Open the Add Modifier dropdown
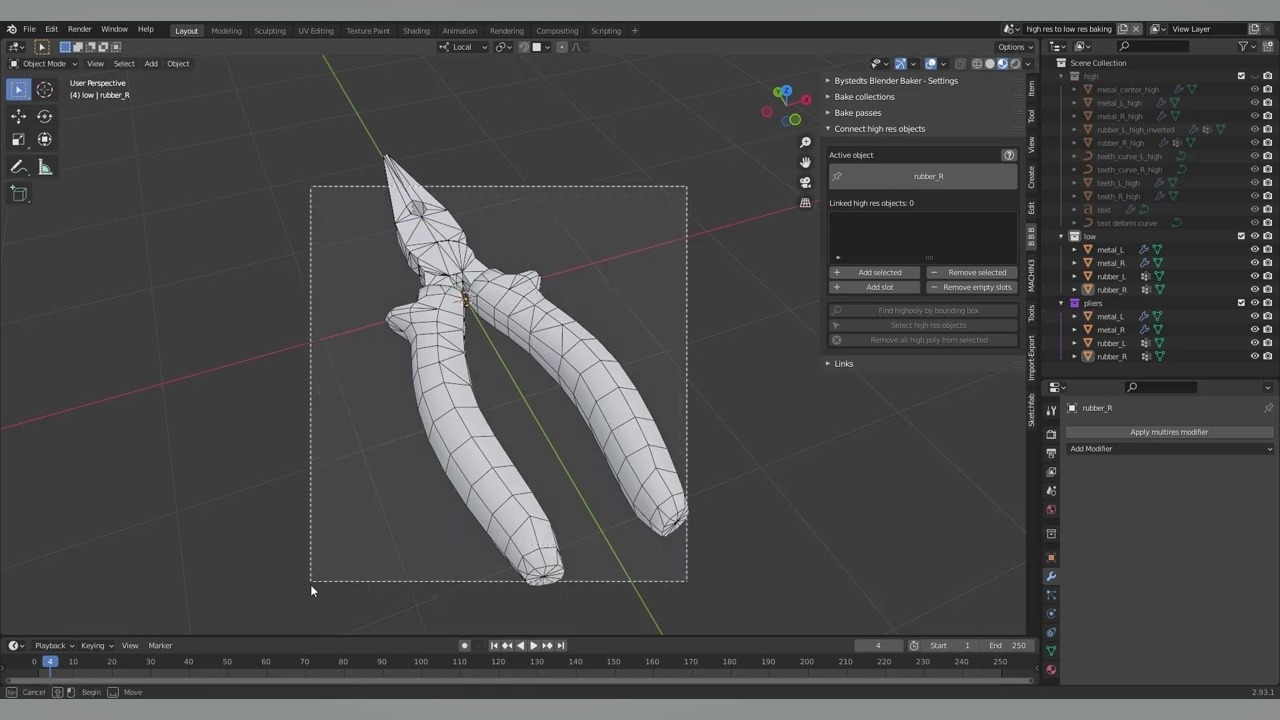This screenshot has width=1280, height=720. [1169, 449]
